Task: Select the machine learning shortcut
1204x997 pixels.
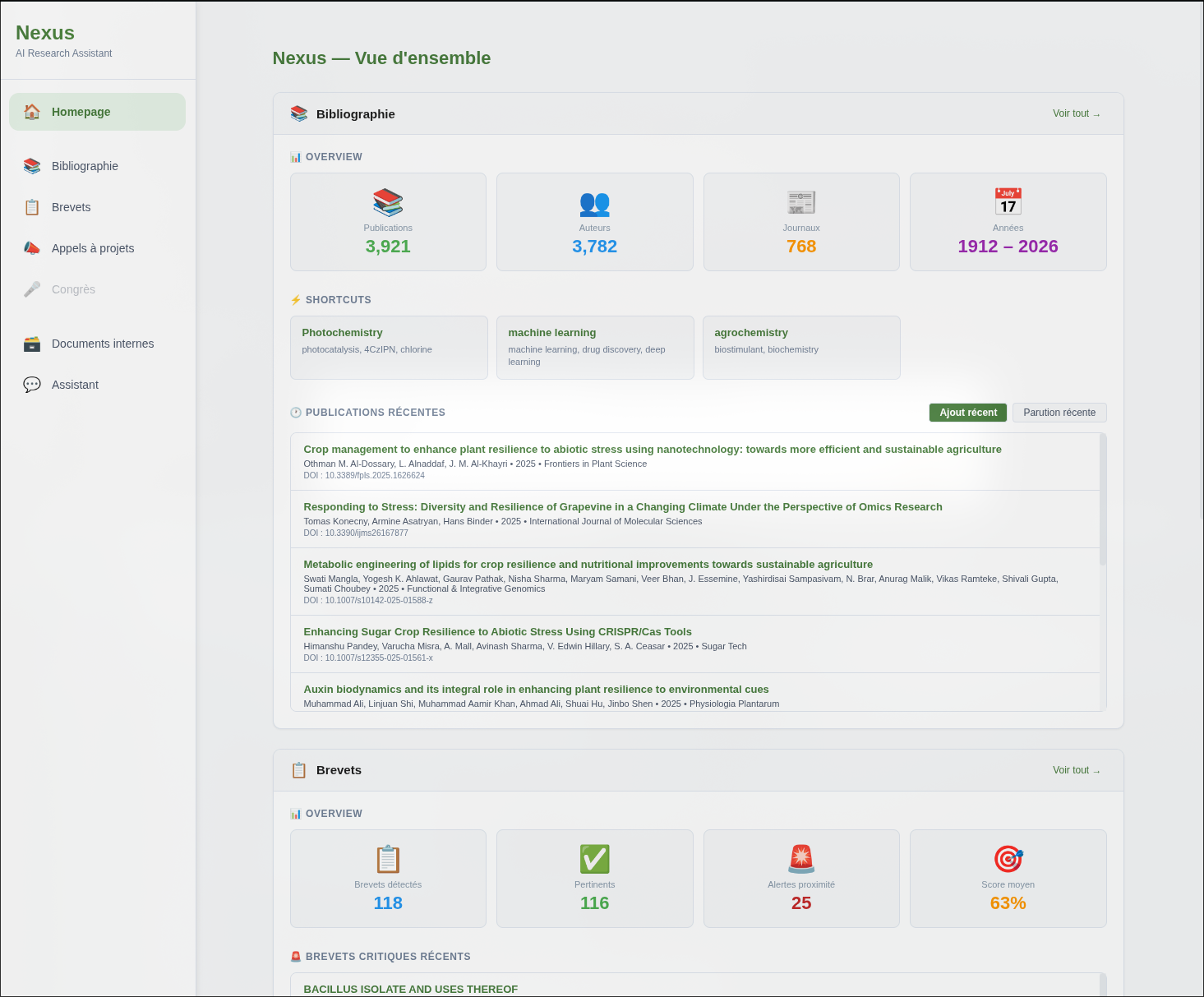Action: (594, 347)
